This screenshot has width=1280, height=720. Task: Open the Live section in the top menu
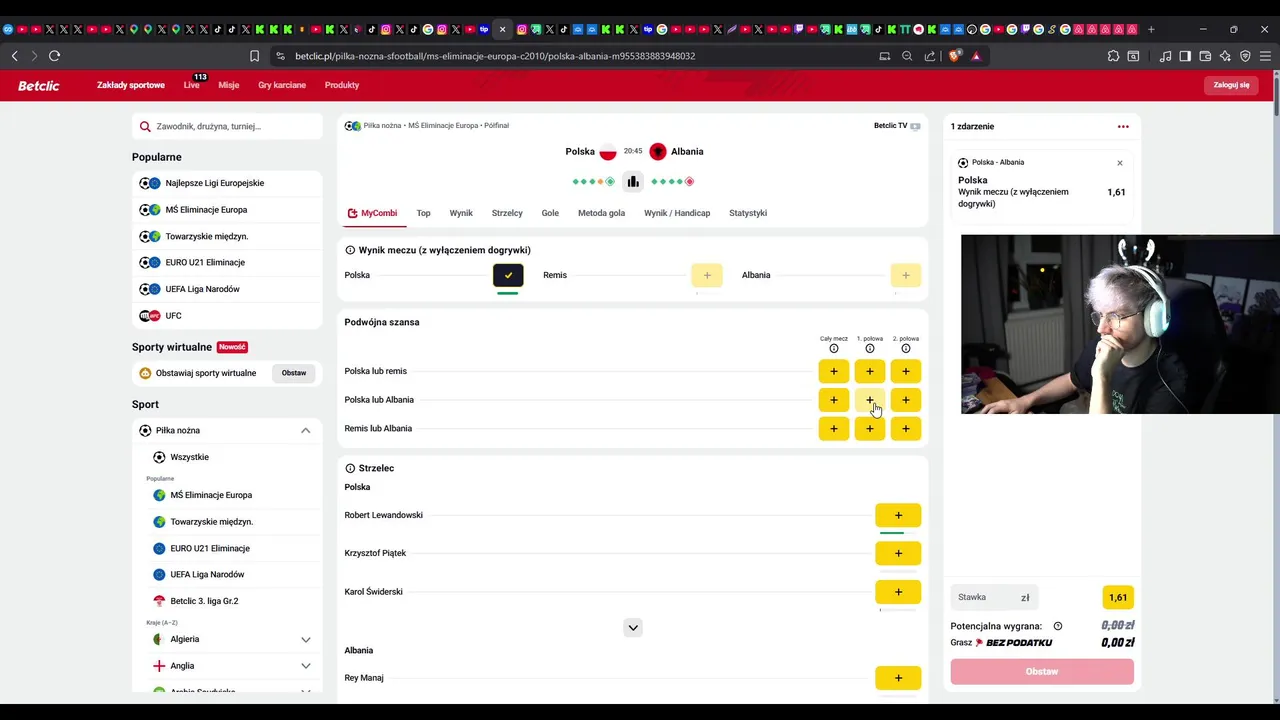pyautogui.click(x=192, y=85)
